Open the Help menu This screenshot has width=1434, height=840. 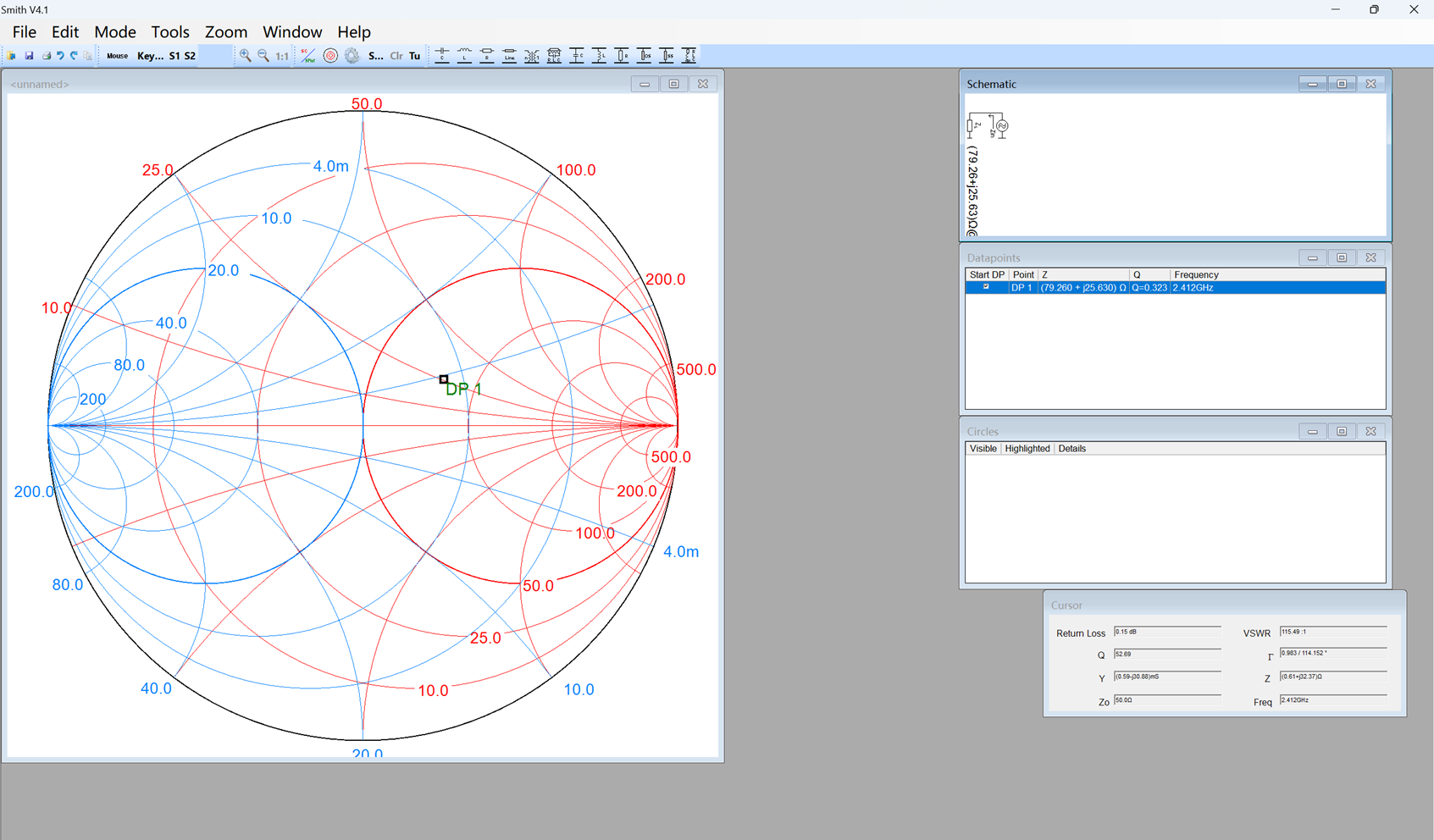tap(354, 32)
